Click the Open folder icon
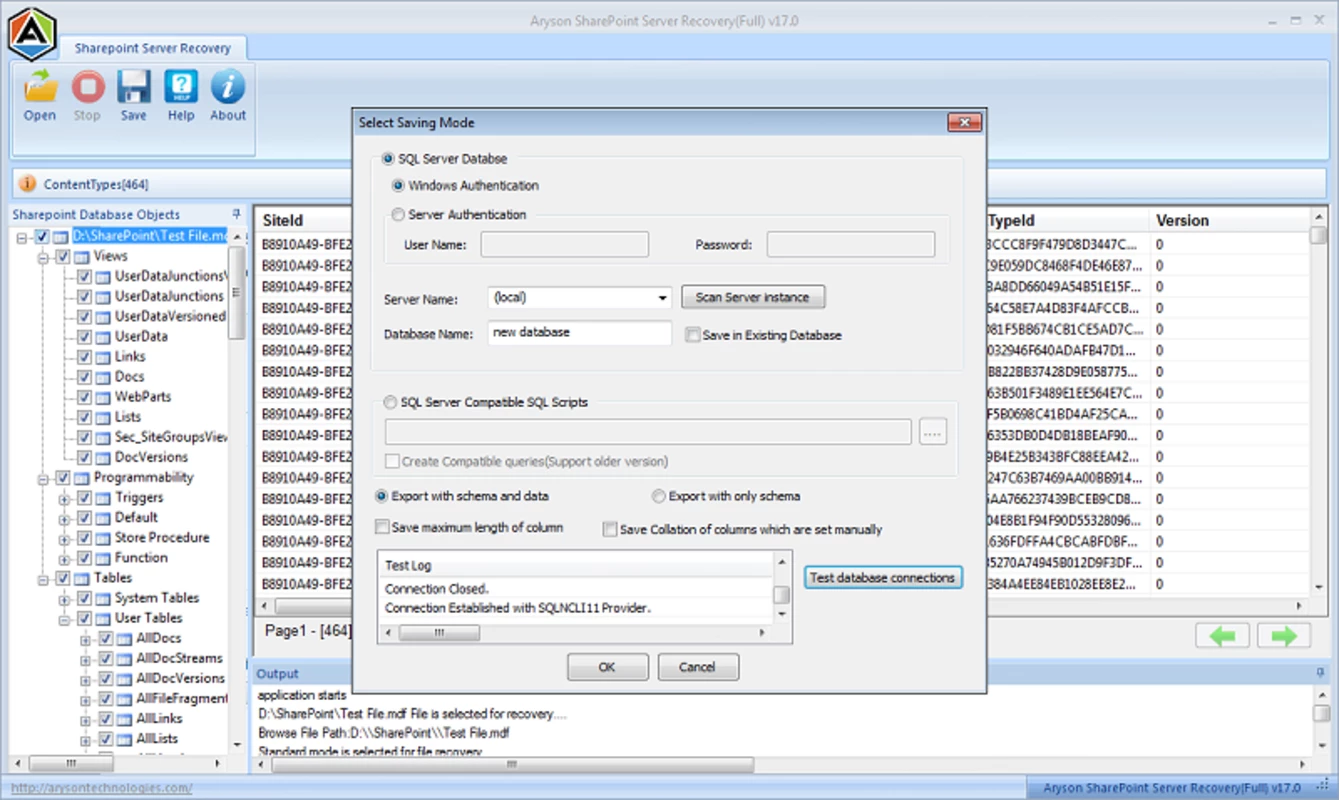The height and width of the screenshot is (800, 1339). (x=40, y=88)
